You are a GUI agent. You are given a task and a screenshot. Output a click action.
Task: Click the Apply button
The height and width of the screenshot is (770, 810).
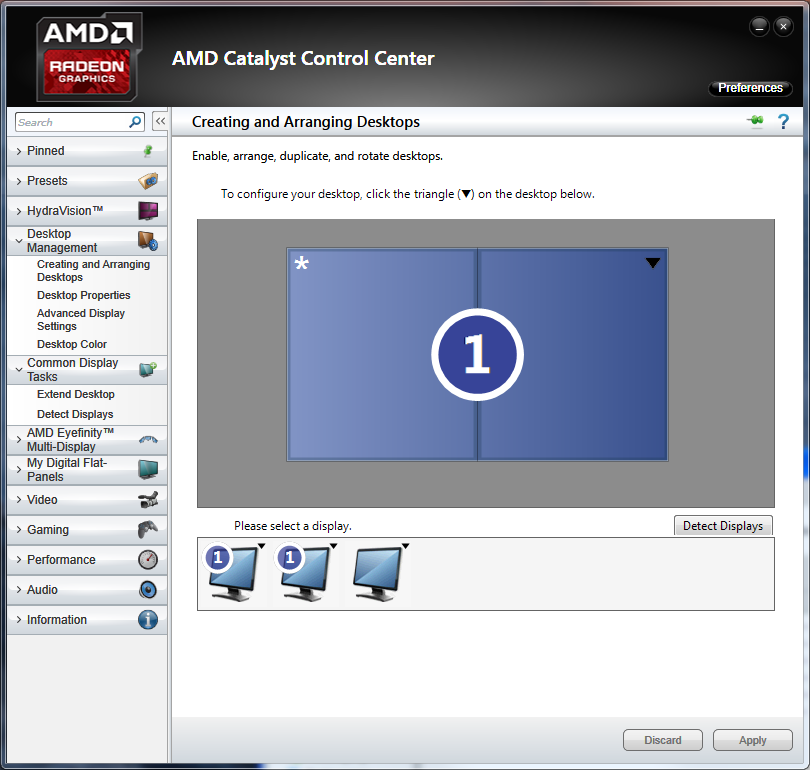[x=753, y=740]
